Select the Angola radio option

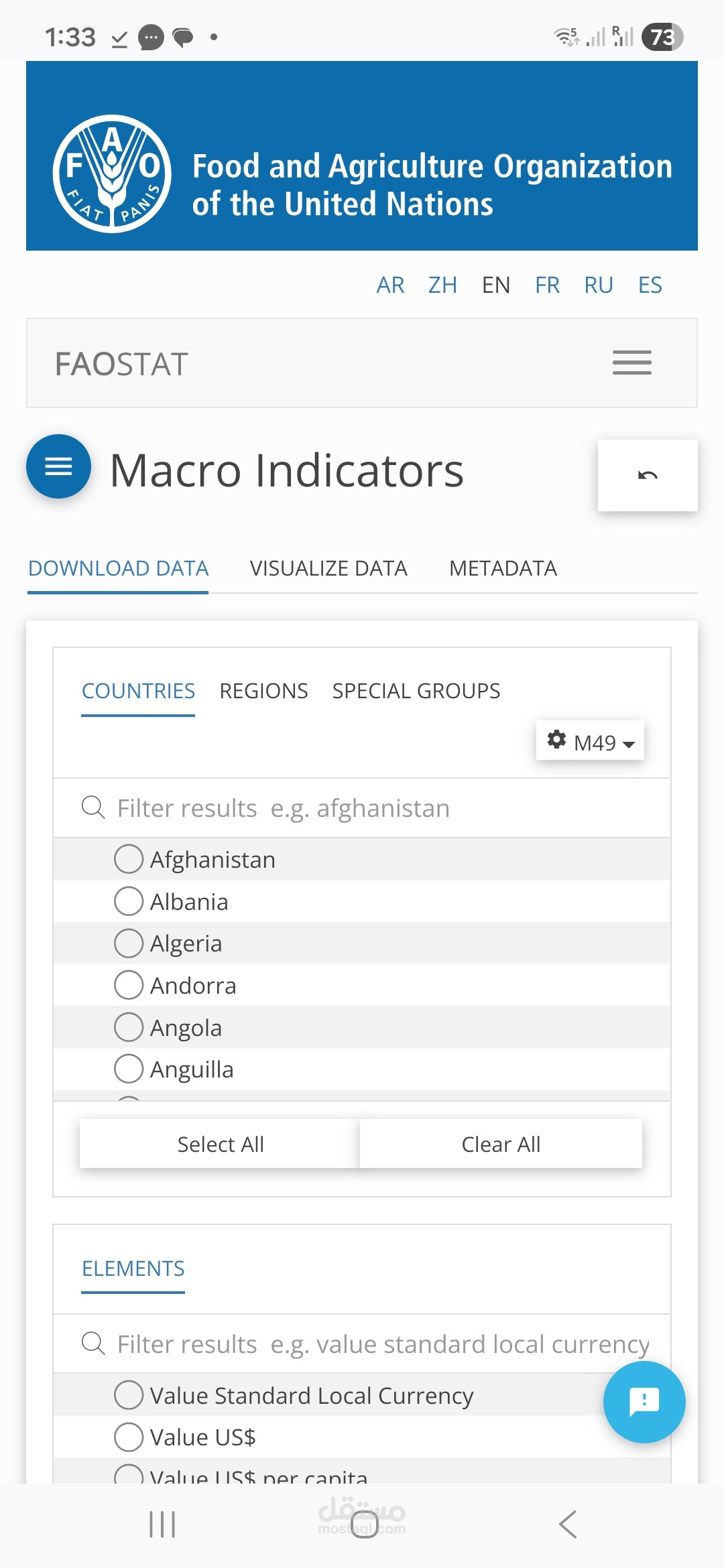(129, 1027)
